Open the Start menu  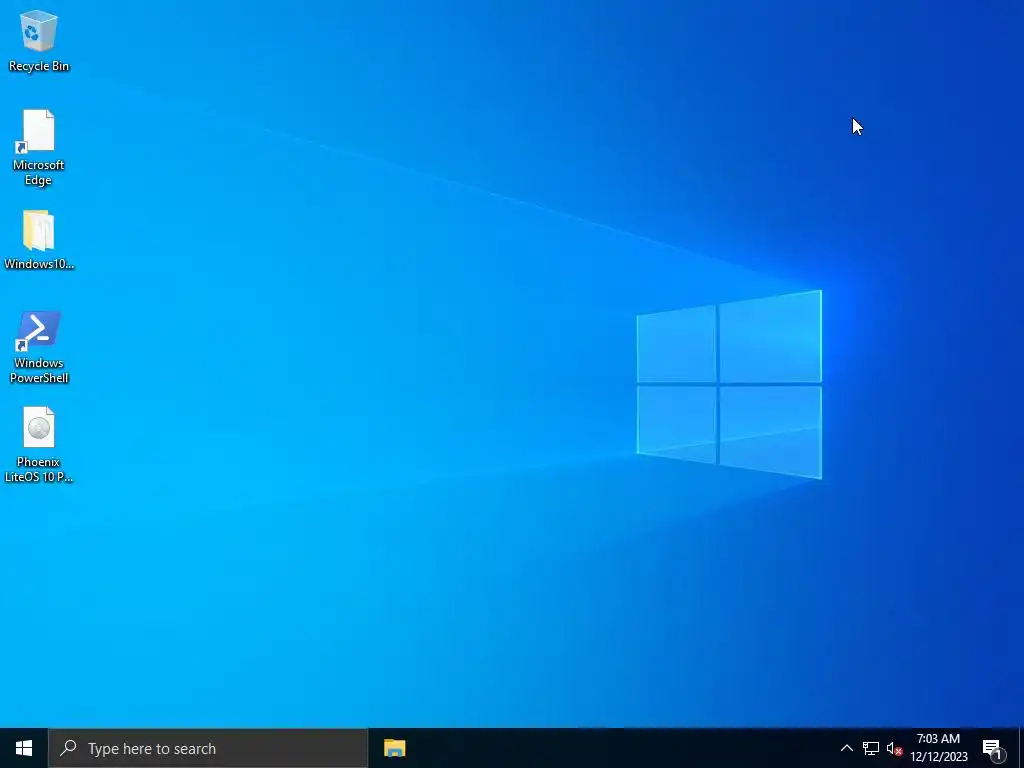(24, 748)
